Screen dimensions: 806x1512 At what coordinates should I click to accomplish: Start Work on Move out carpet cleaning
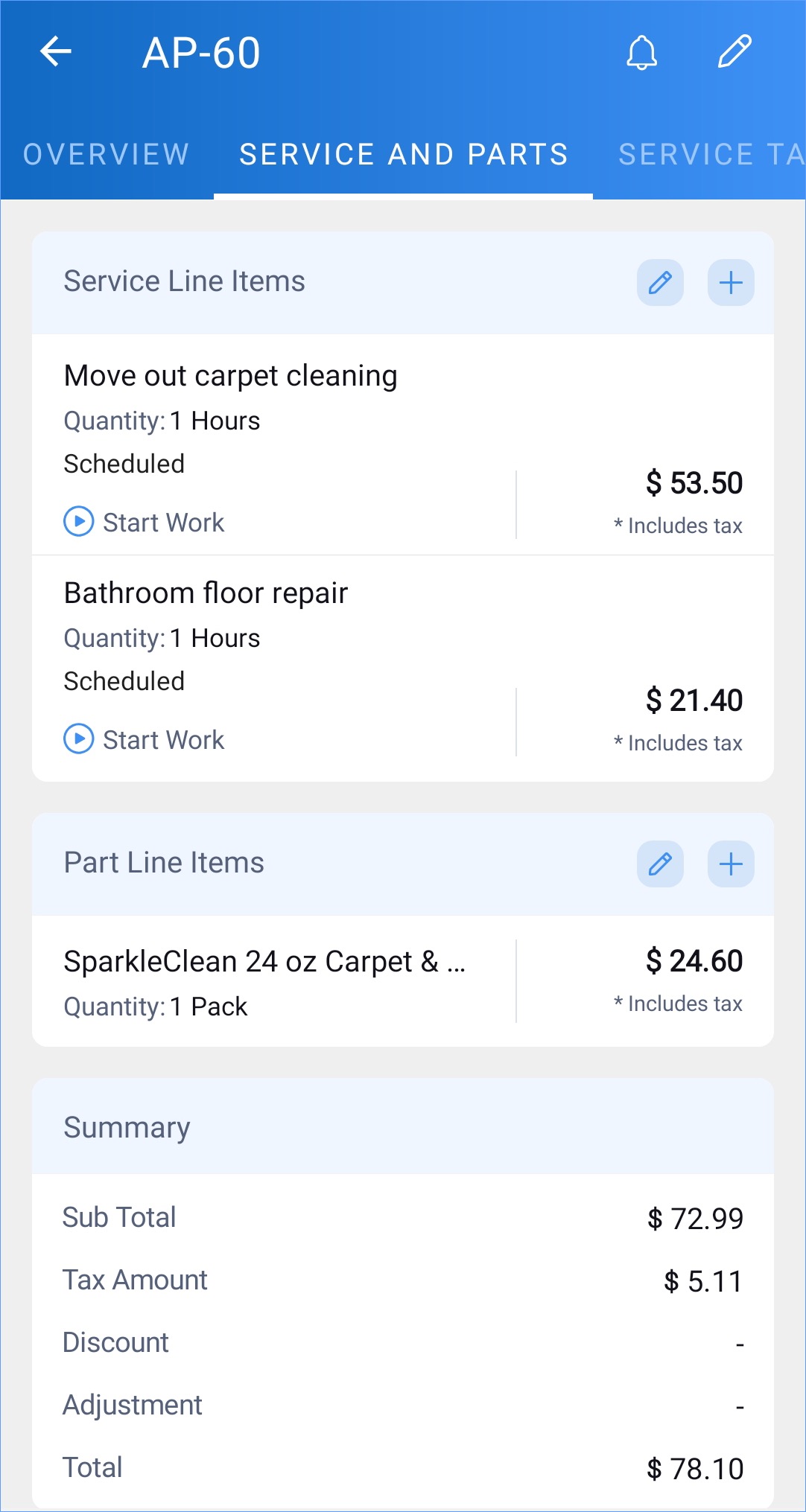[x=144, y=522]
